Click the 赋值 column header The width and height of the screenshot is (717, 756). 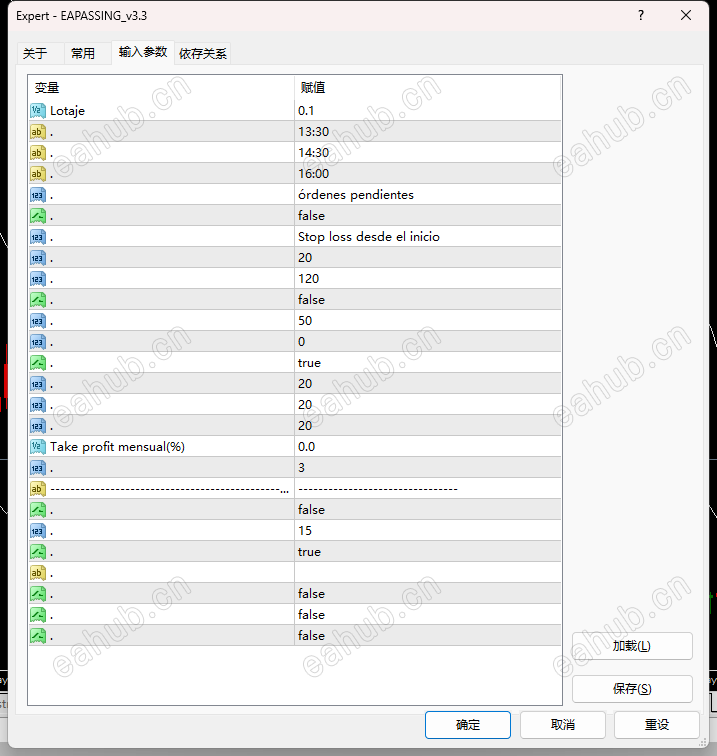(x=313, y=88)
